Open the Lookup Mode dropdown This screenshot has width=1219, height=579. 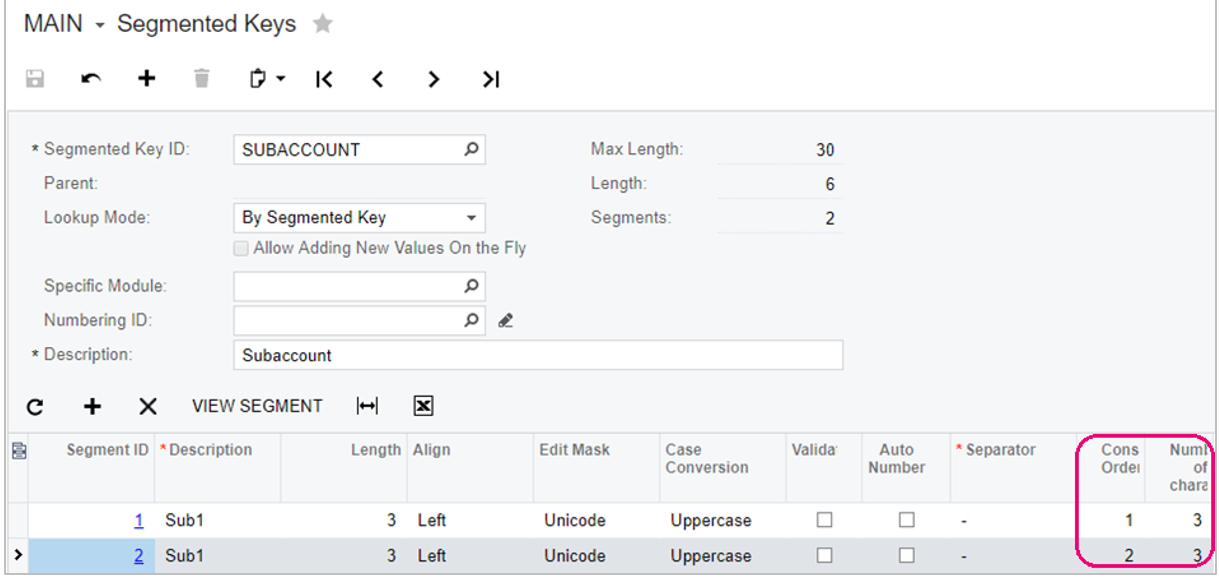[x=471, y=217]
